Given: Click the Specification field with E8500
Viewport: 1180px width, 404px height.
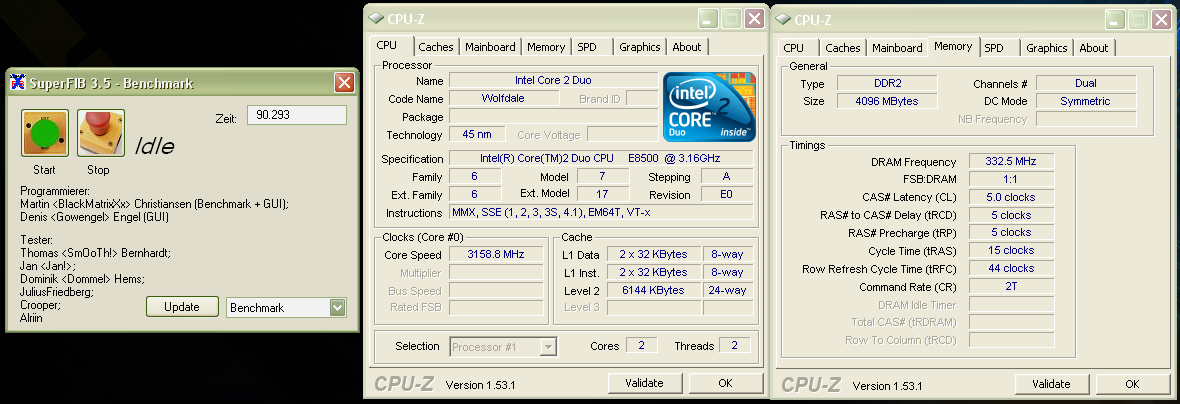Looking at the screenshot, I should [x=601, y=158].
